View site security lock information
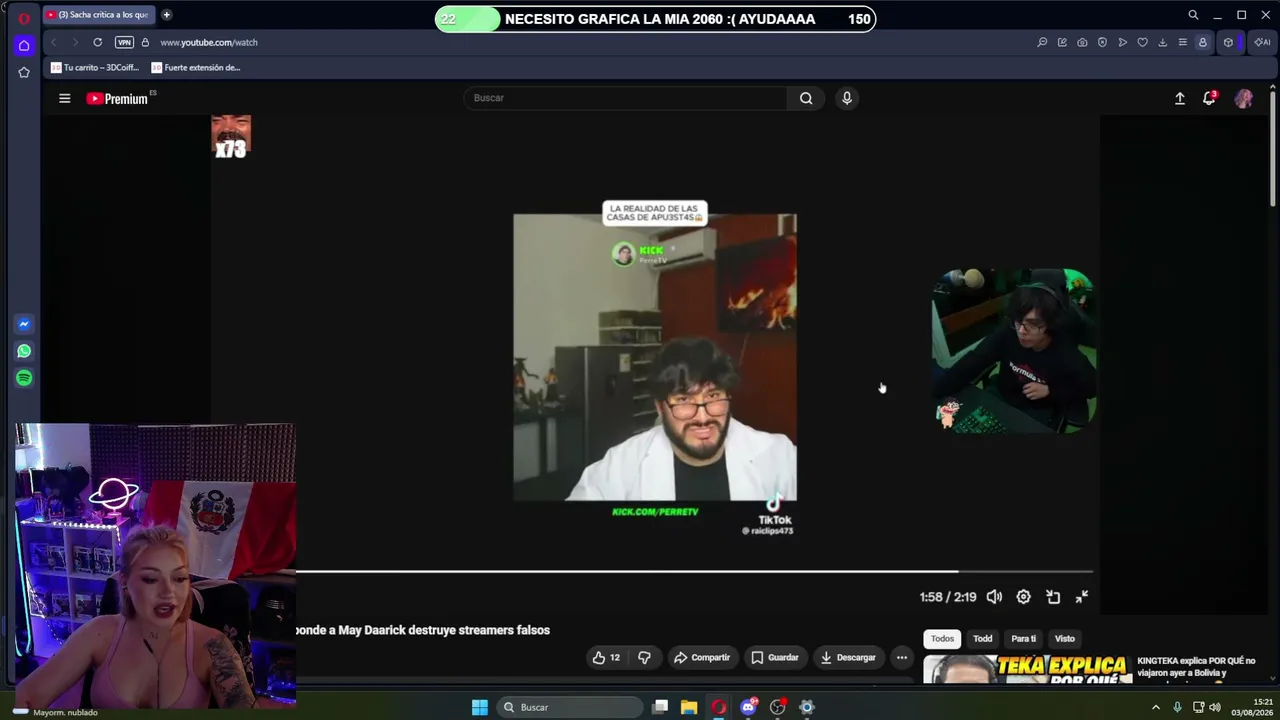The height and width of the screenshot is (720, 1280). pyautogui.click(x=145, y=42)
